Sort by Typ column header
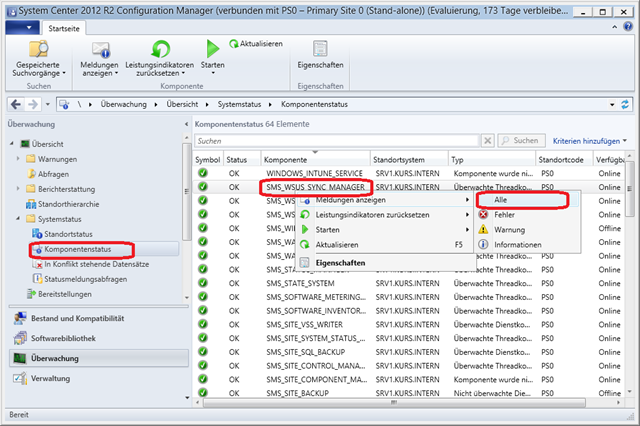 point(492,160)
